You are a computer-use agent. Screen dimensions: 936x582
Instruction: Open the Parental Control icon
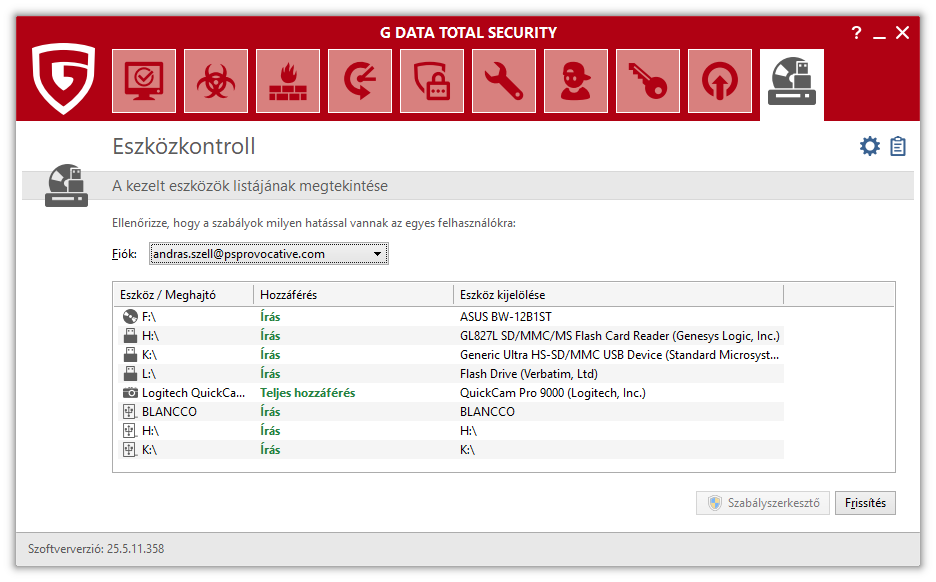point(575,81)
